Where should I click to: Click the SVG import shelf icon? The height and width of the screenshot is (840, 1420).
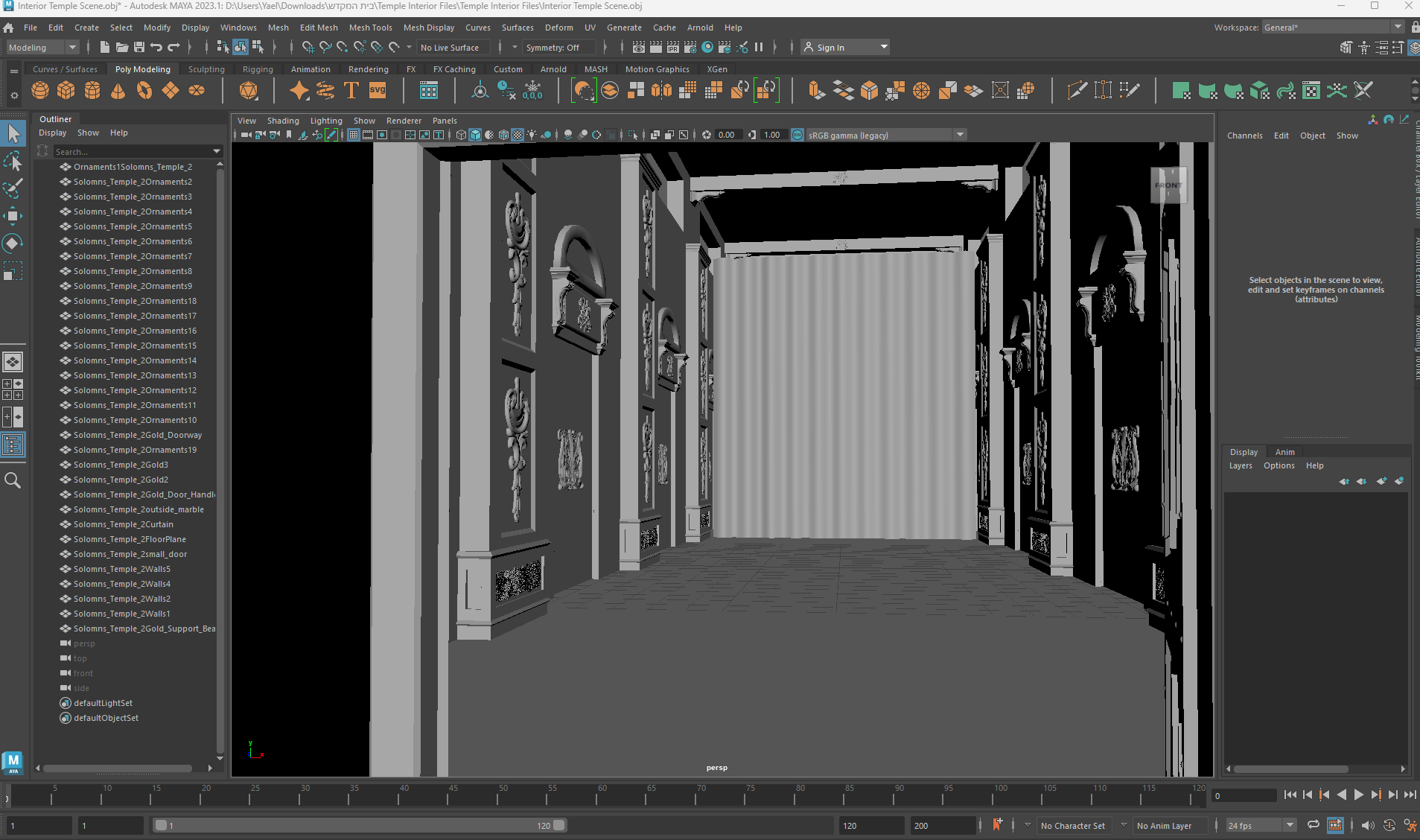[378, 91]
